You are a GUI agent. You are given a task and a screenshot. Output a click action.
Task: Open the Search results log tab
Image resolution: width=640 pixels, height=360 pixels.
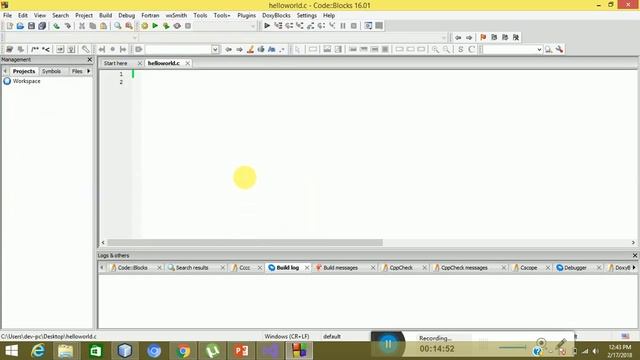[x=191, y=268]
